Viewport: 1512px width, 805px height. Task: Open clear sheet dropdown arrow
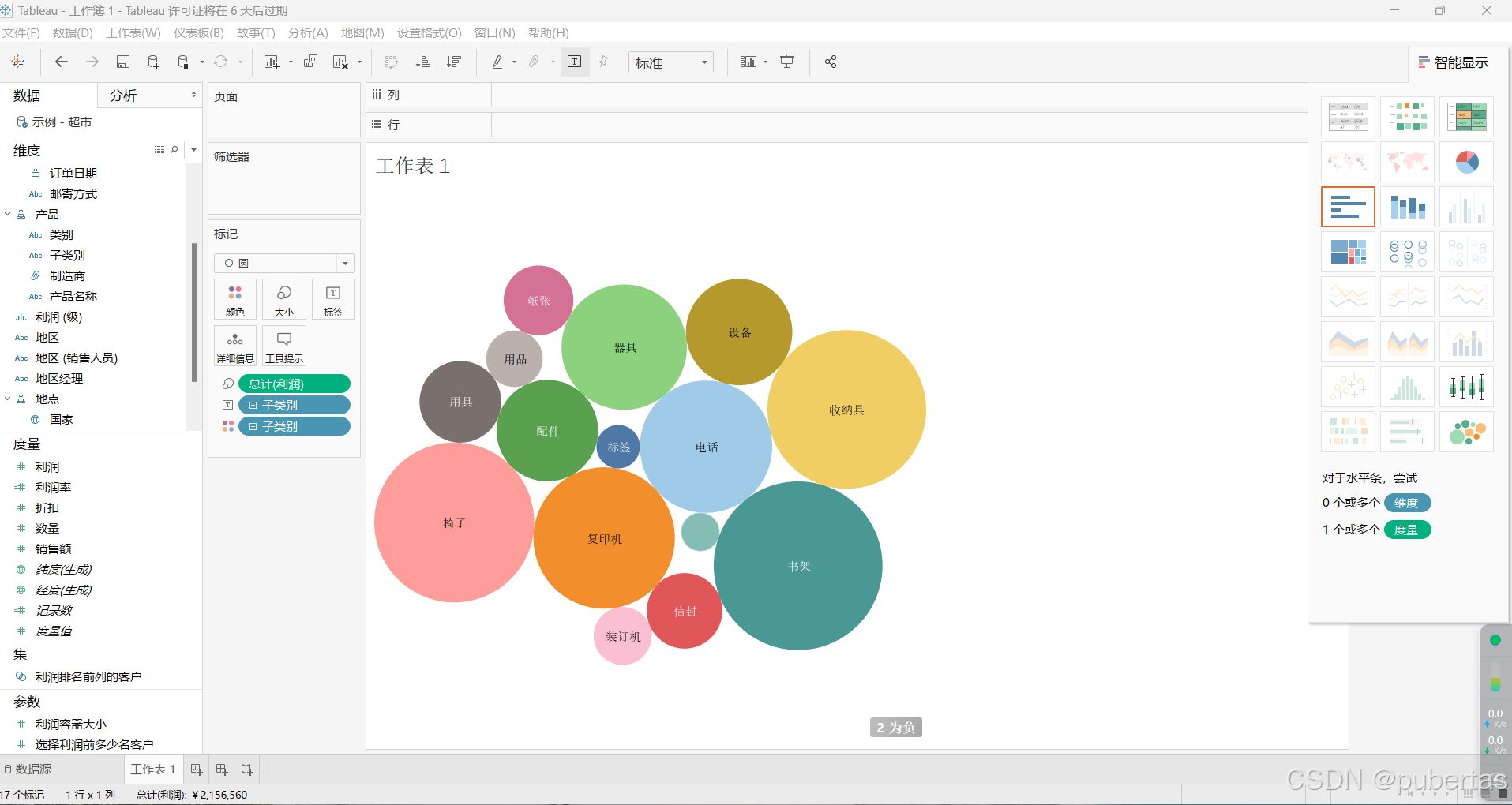(359, 62)
